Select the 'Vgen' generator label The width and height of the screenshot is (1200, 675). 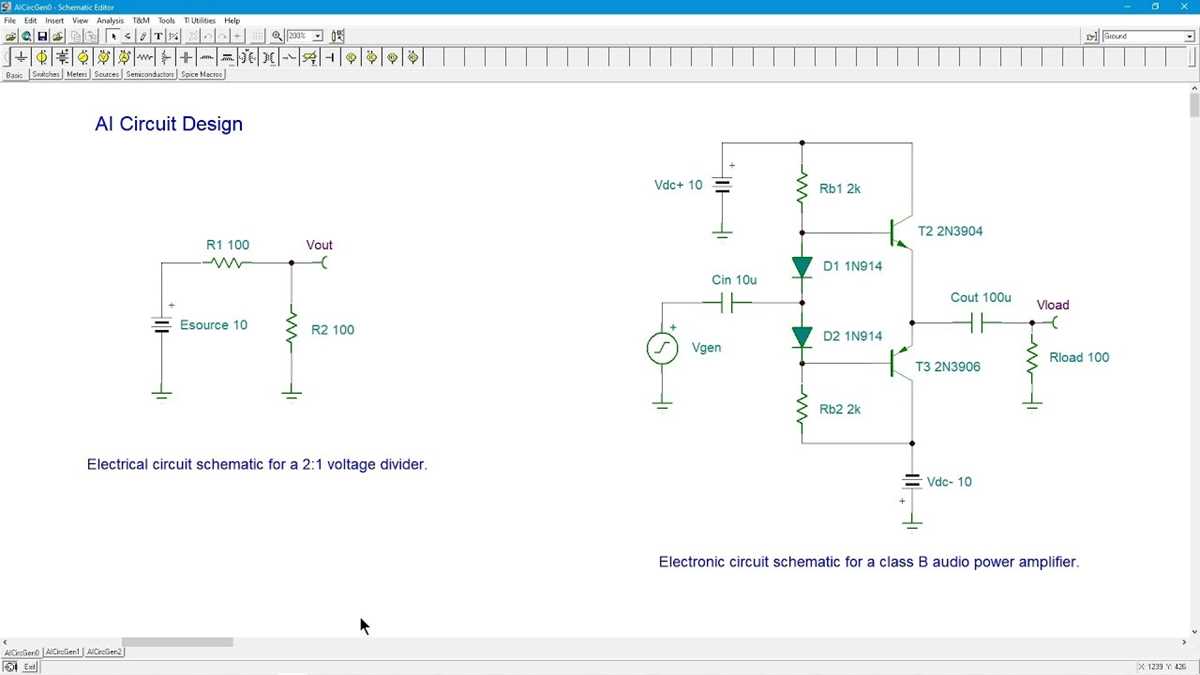point(706,348)
